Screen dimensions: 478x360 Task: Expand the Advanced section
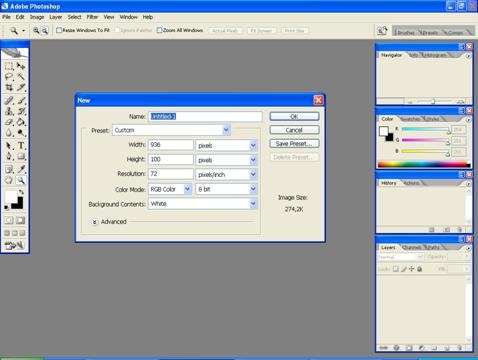[x=95, y=222]
